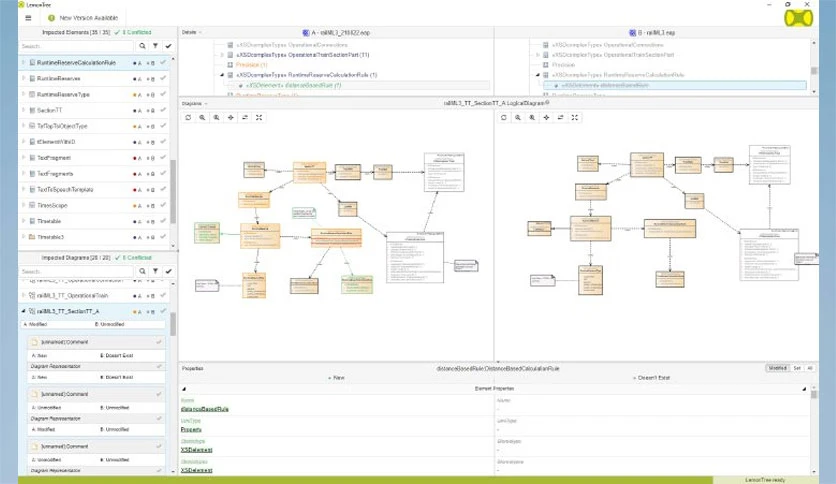Select the Modified properties filter tab
The width and height of the screenshot is (836, 484).
(777, 368)
